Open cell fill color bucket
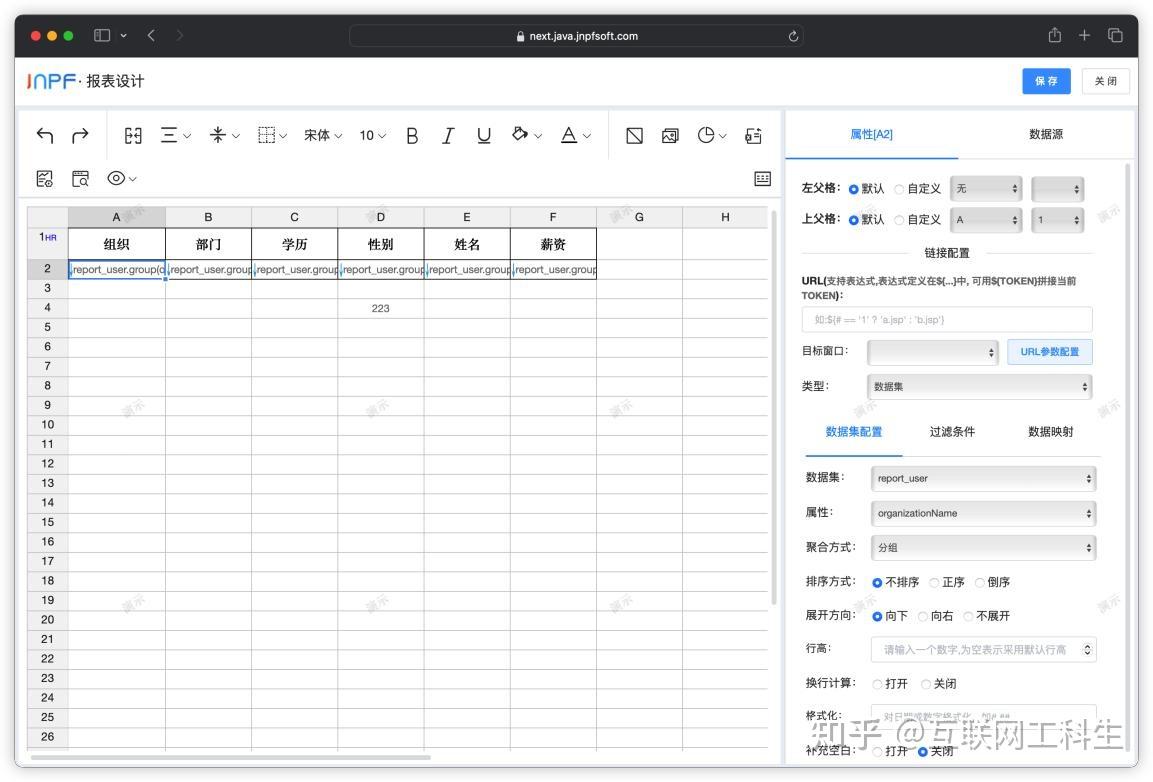The image size is (1153, 782). pyautogui.click(x=526, y=135)
